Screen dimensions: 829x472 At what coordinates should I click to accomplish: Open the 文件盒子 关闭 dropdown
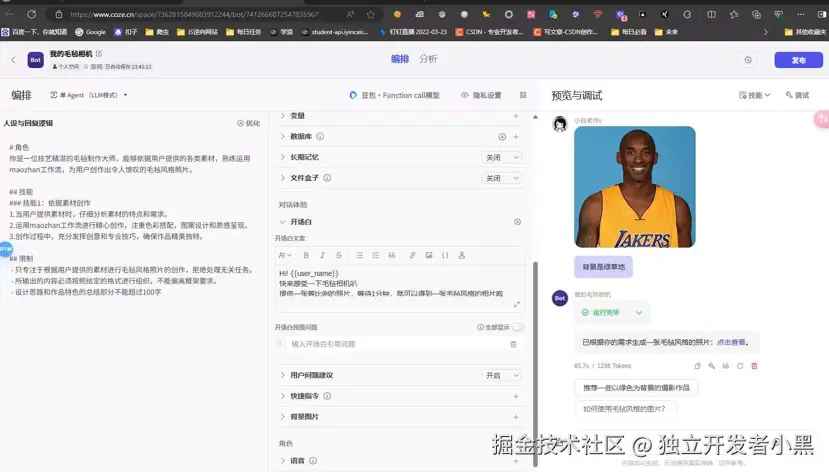[502, 178]
